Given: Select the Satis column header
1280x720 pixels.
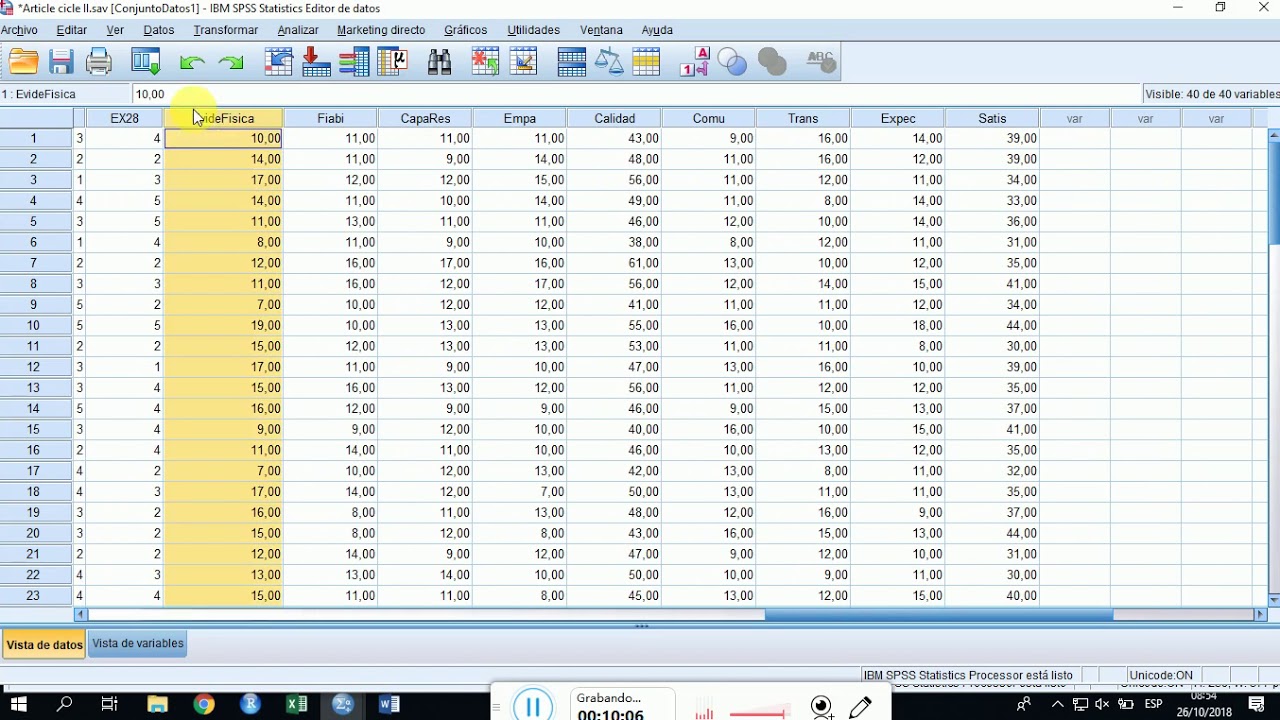Looking at the screenshot, I should (x=993, y=118).
